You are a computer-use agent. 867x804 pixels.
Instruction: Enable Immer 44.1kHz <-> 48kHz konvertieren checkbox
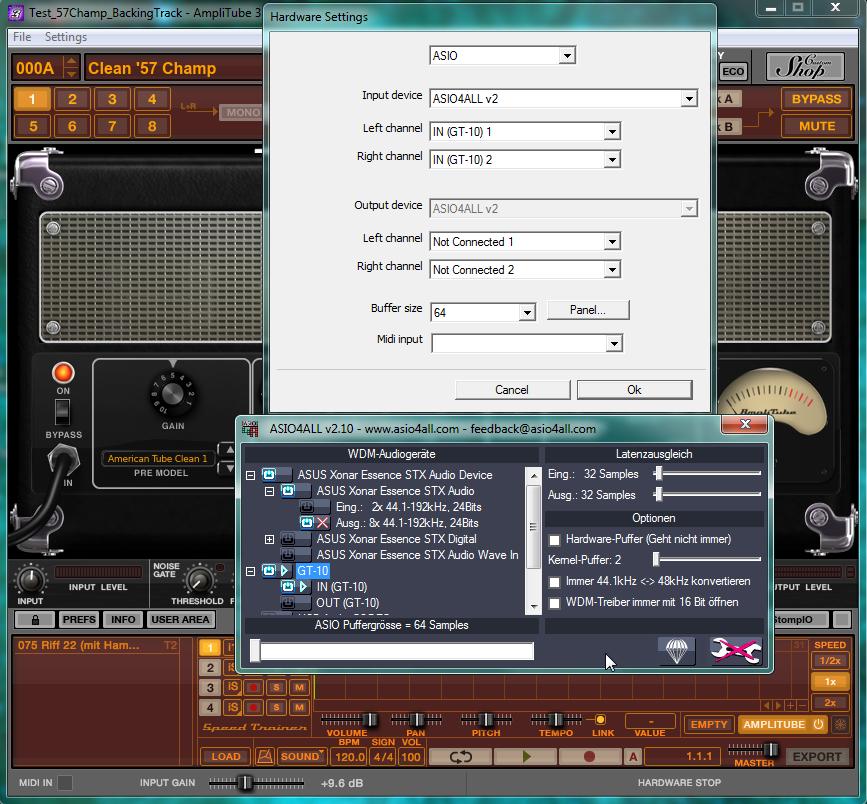point(555,582)
